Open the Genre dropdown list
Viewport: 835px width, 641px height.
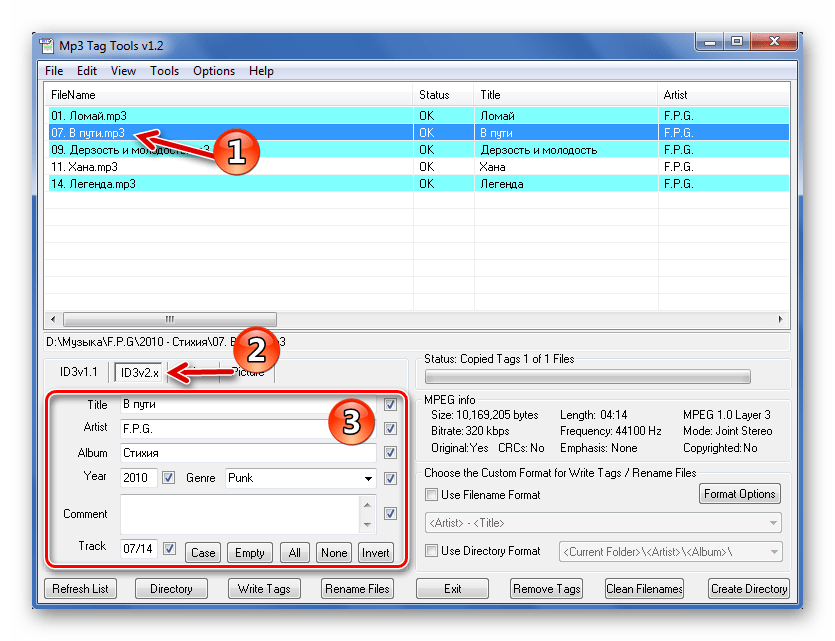tap(367, 478)
